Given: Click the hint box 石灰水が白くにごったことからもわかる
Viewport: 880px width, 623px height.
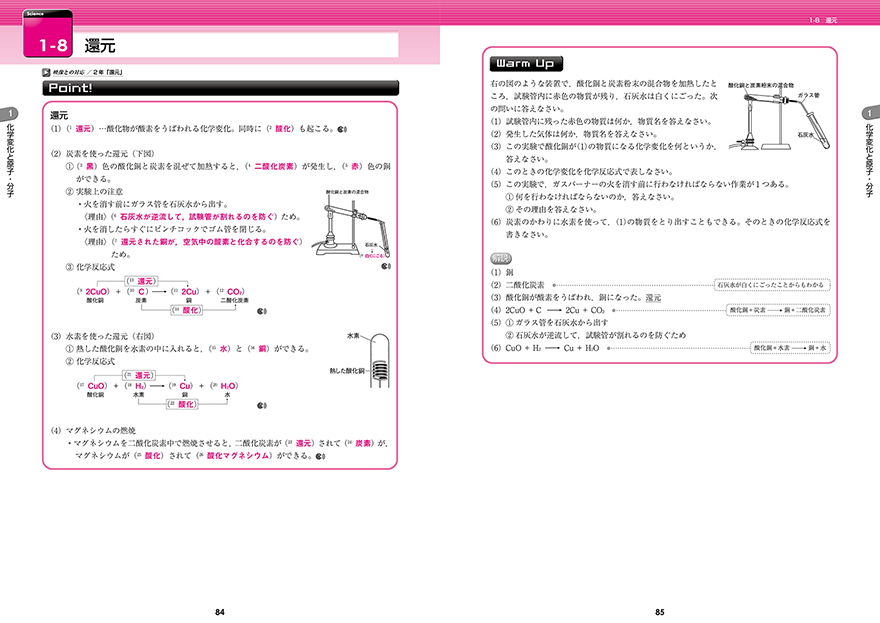Looking at the screenshot, I should (x=772, y=285).
